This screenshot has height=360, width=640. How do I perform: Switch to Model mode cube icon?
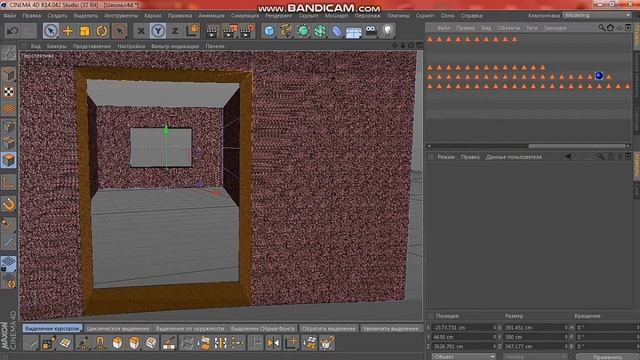(9, 75)
